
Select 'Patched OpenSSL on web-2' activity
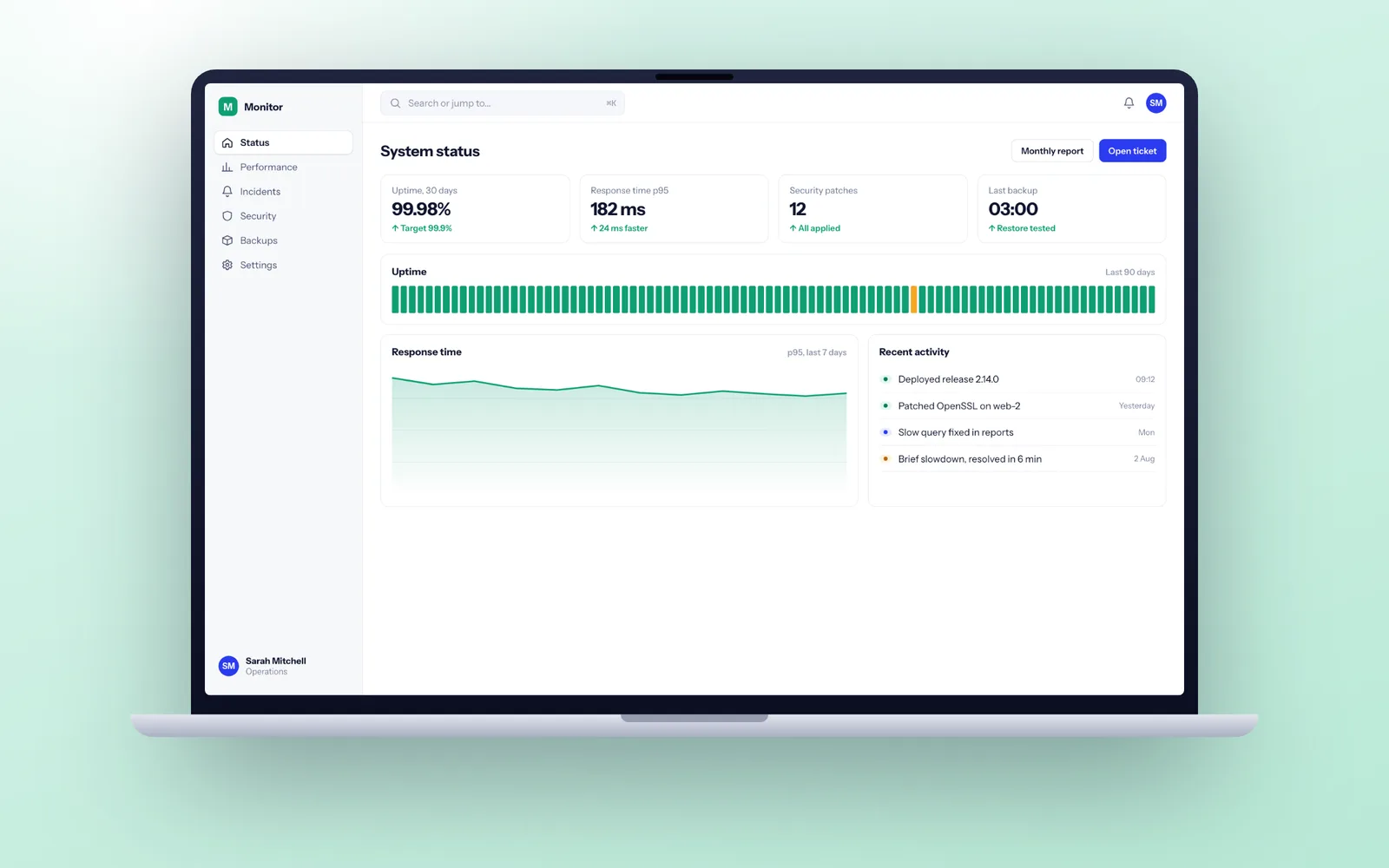point(1017,406)
